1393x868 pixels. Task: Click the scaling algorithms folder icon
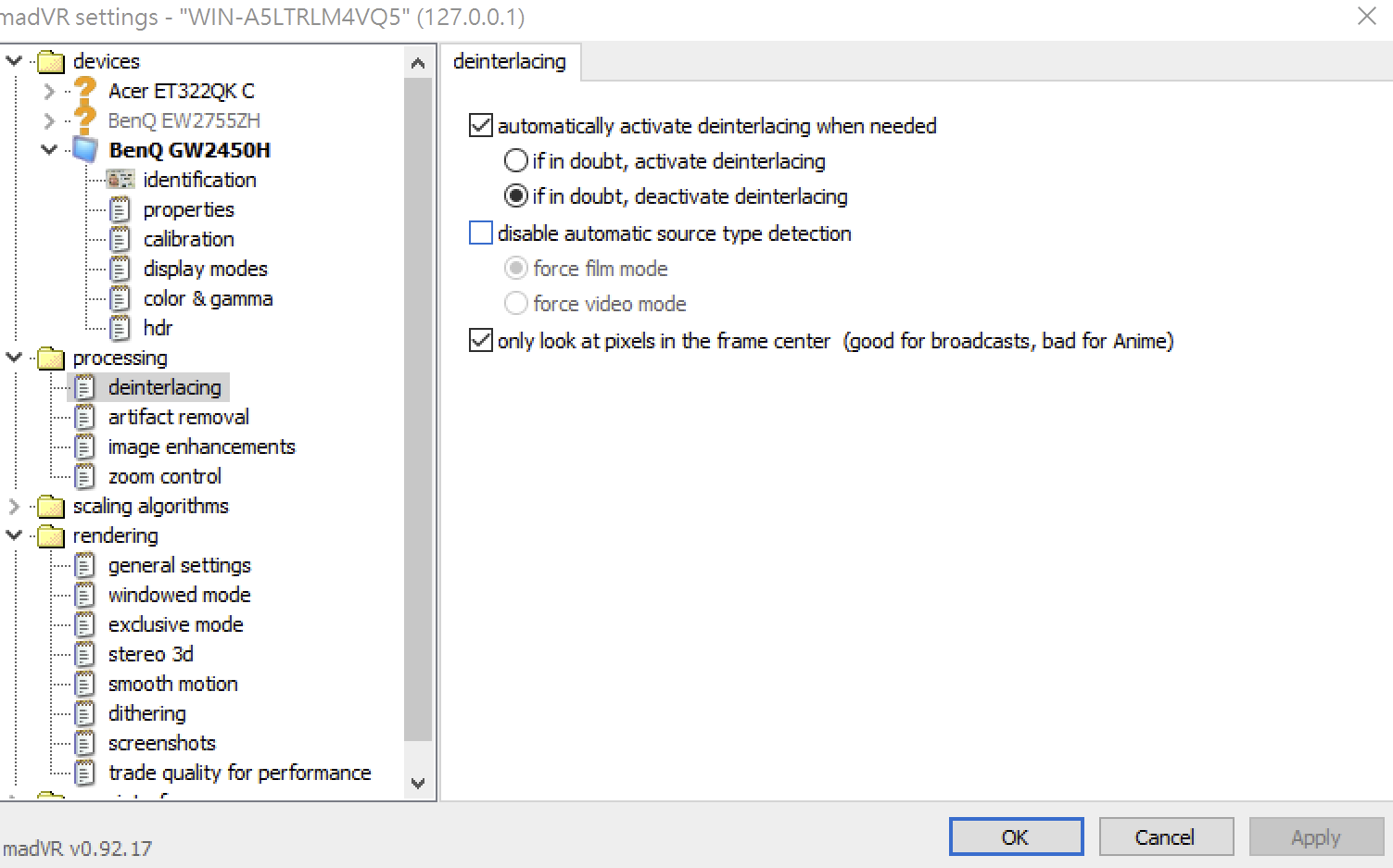[x=51, y=507]
